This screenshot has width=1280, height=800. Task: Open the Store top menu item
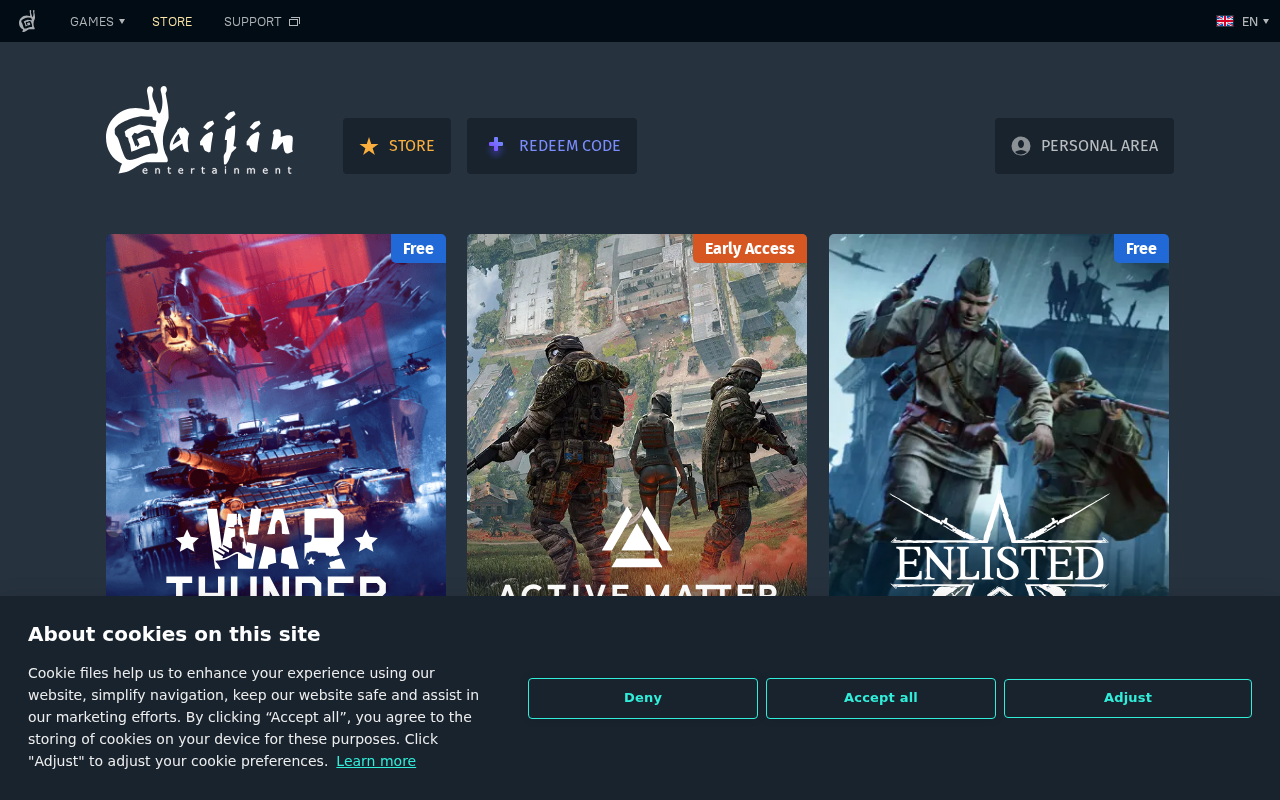(x=172, y=21)
